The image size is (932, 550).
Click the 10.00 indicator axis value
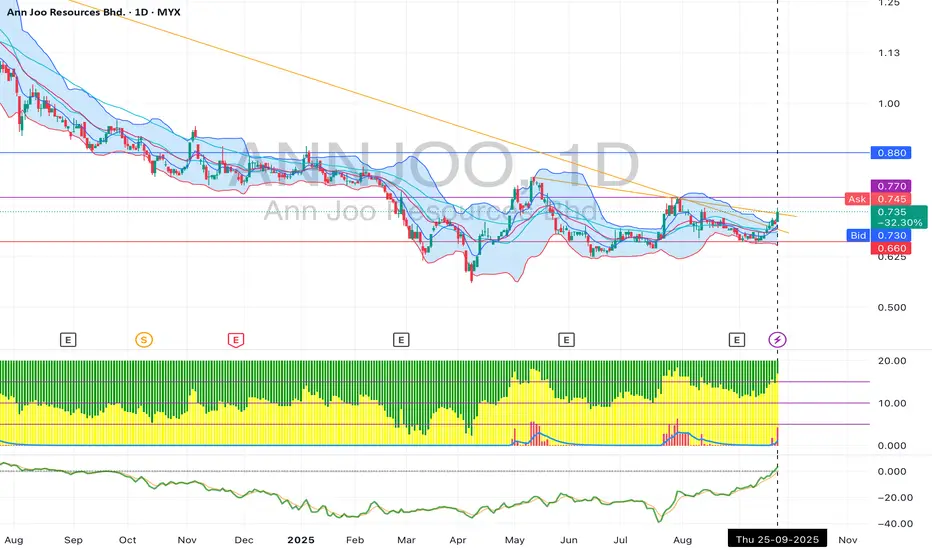(892, 403)
